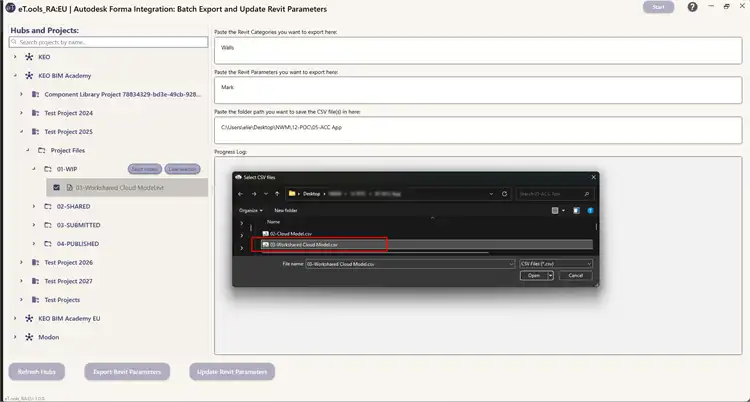Click the KEO hub icon

[29, 57]
